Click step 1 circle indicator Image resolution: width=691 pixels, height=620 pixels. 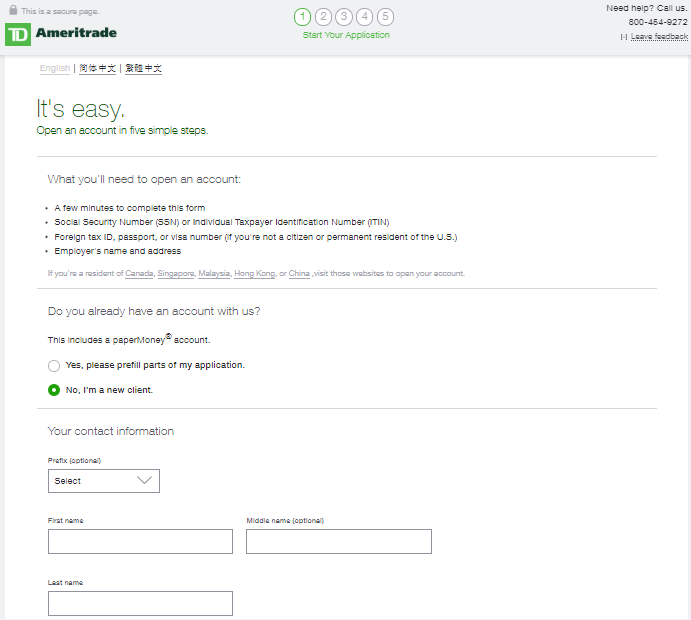pos(303,17)
